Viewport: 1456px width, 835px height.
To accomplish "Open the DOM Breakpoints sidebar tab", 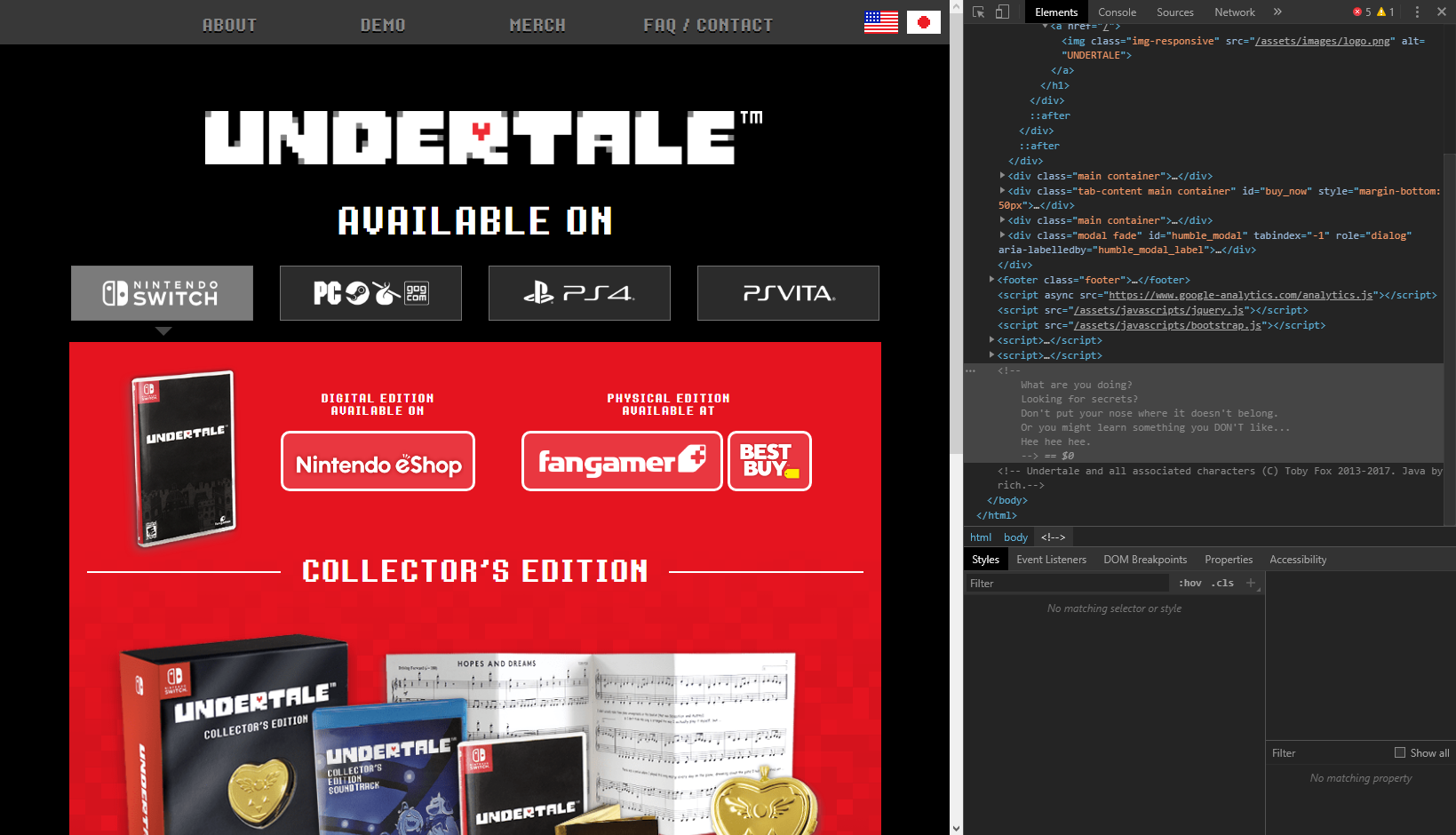I will coord(1145,559).
